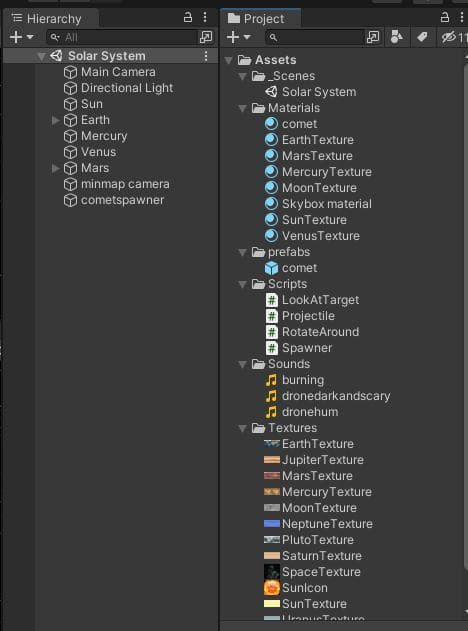Open the Project create plus dropdown
Screen dimensions: 468x631
pos(238,37)
